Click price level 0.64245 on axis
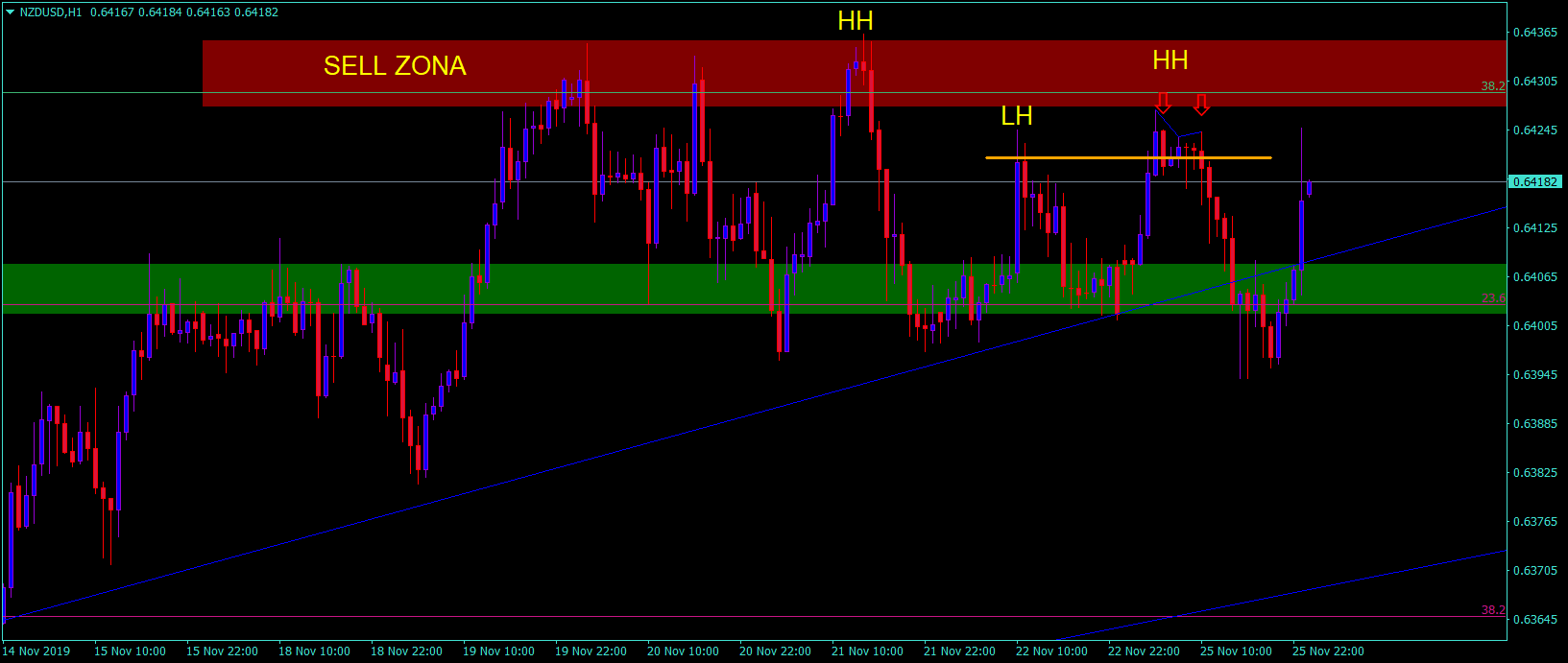 [1535, 130]
